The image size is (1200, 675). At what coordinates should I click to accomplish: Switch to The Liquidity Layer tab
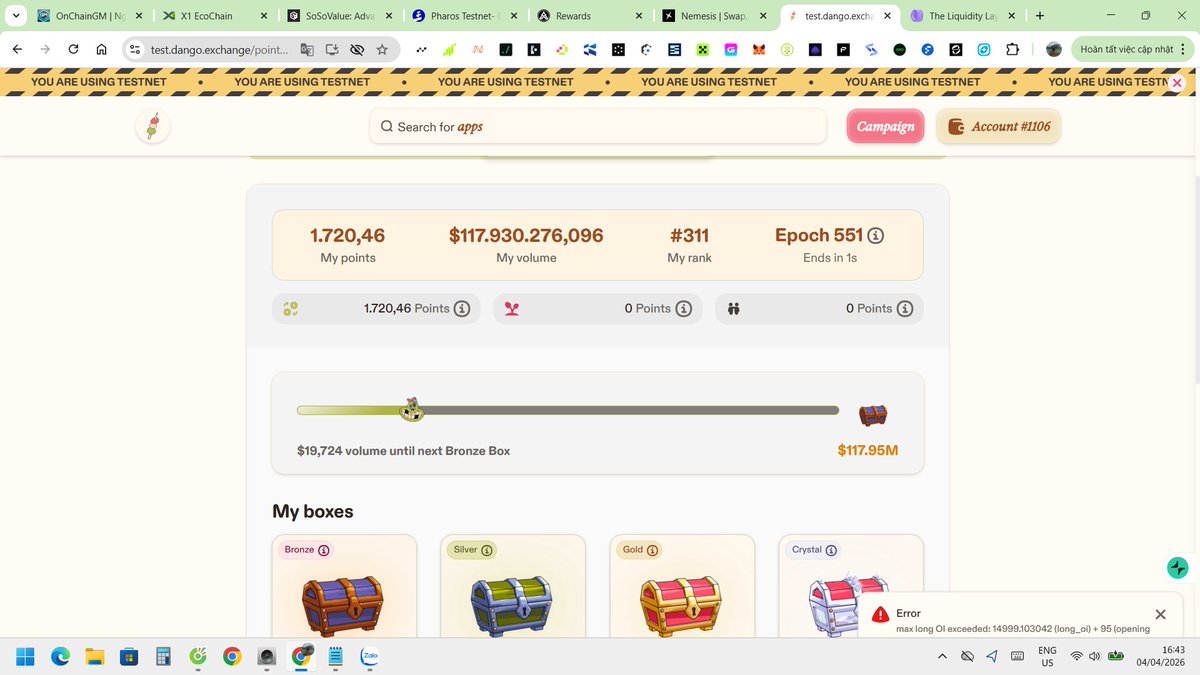tap(963, 16)
